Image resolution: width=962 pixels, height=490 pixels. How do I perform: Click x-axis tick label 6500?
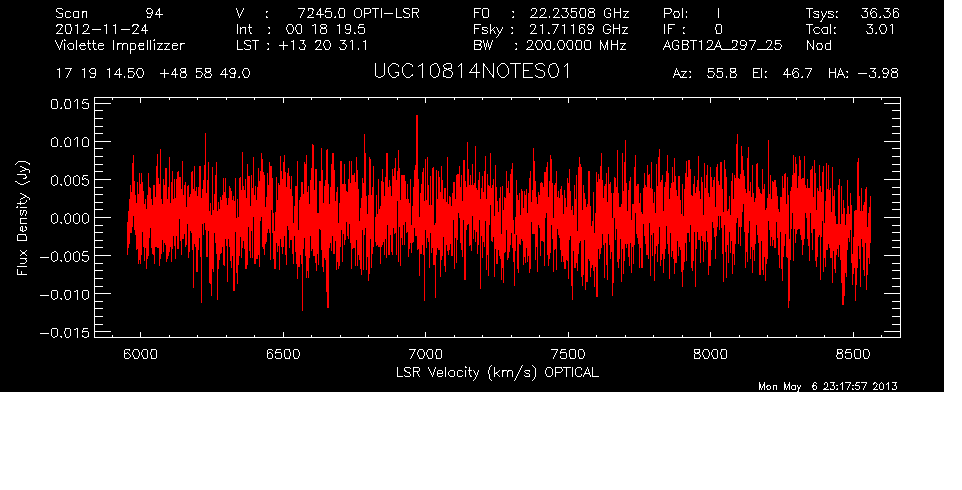point(283,354)
